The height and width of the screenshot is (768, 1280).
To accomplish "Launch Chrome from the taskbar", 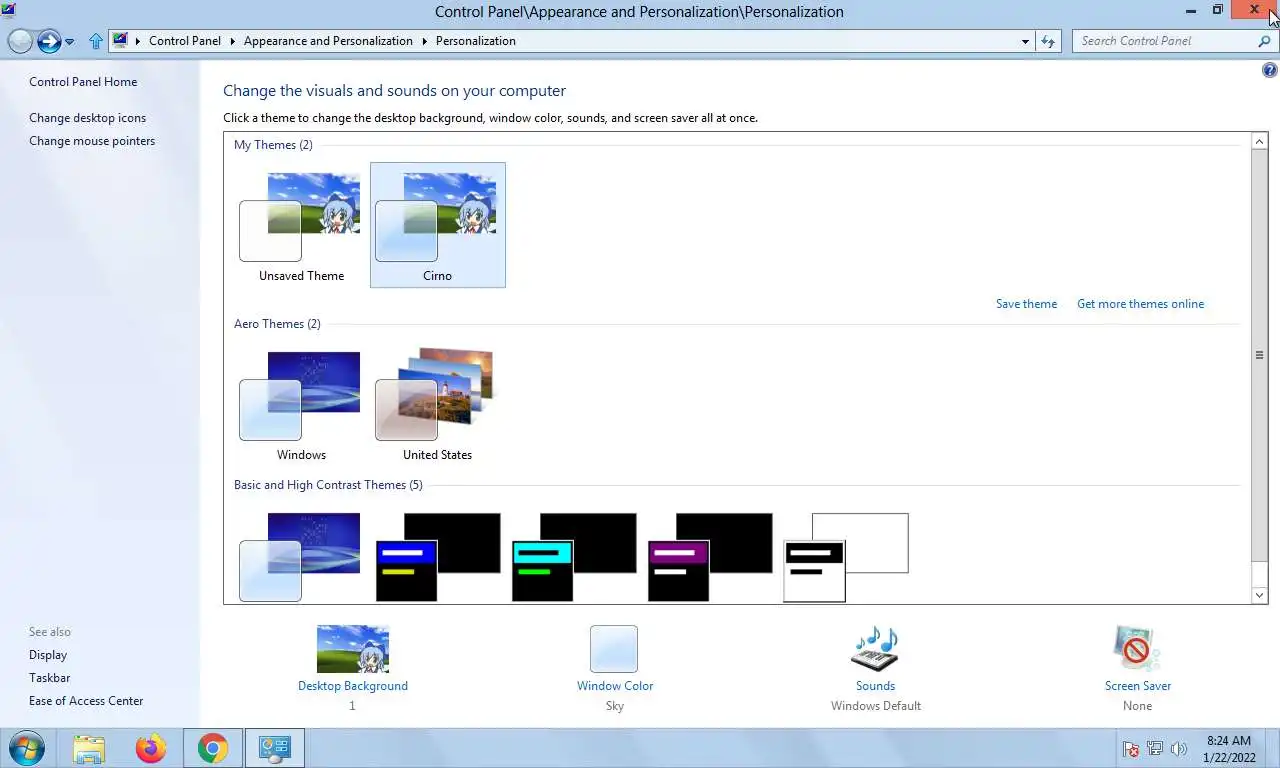I will pos(212,748).
